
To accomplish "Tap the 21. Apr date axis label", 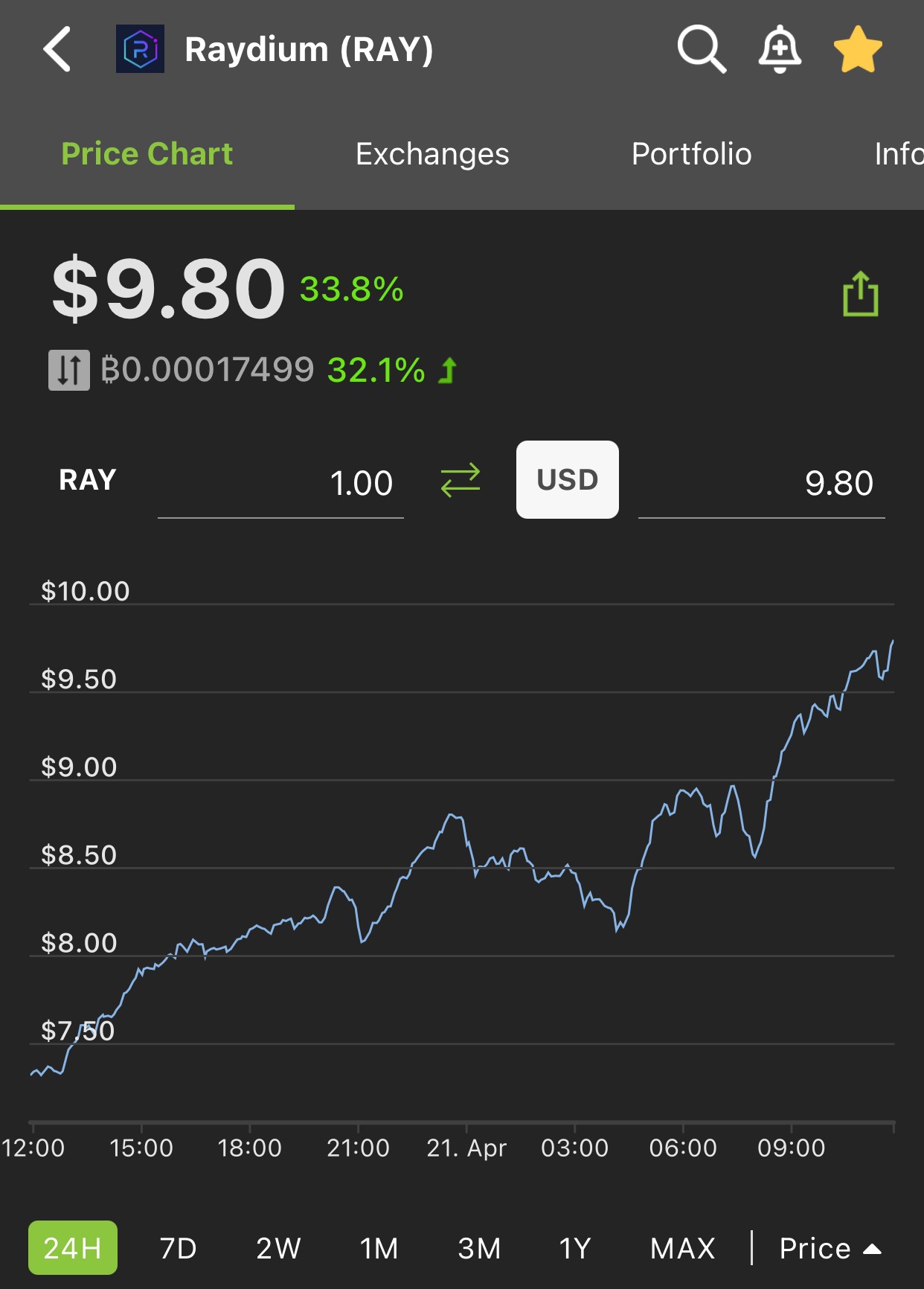I will [x=466, y=1148].
